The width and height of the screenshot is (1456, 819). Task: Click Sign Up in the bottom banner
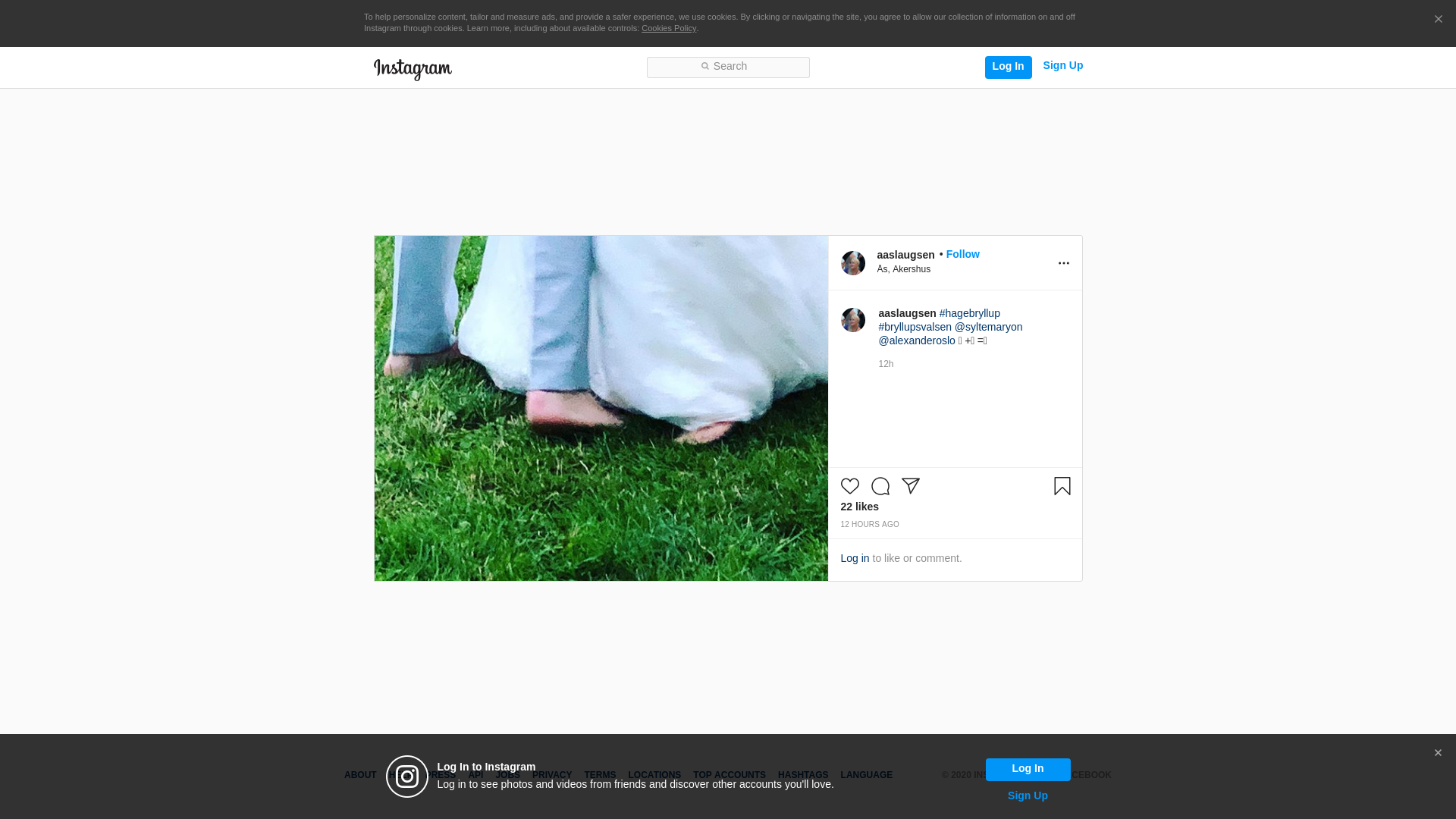pyautogui.click(x=1028, y=795)
